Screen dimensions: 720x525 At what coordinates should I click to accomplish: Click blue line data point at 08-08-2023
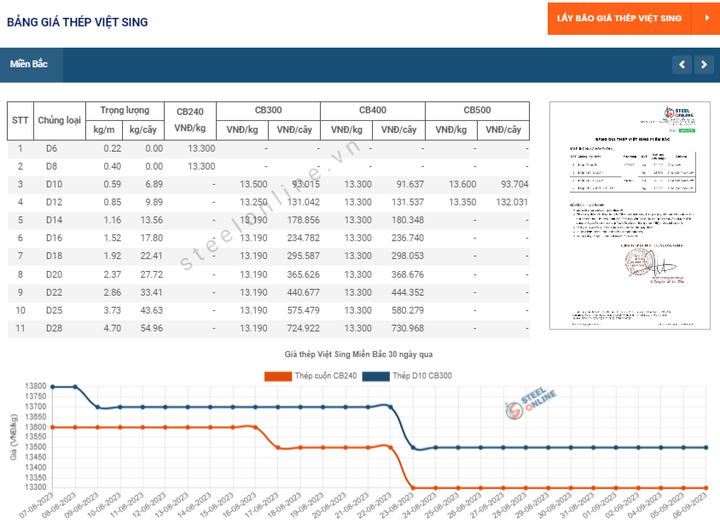click(x=75, y=387)
